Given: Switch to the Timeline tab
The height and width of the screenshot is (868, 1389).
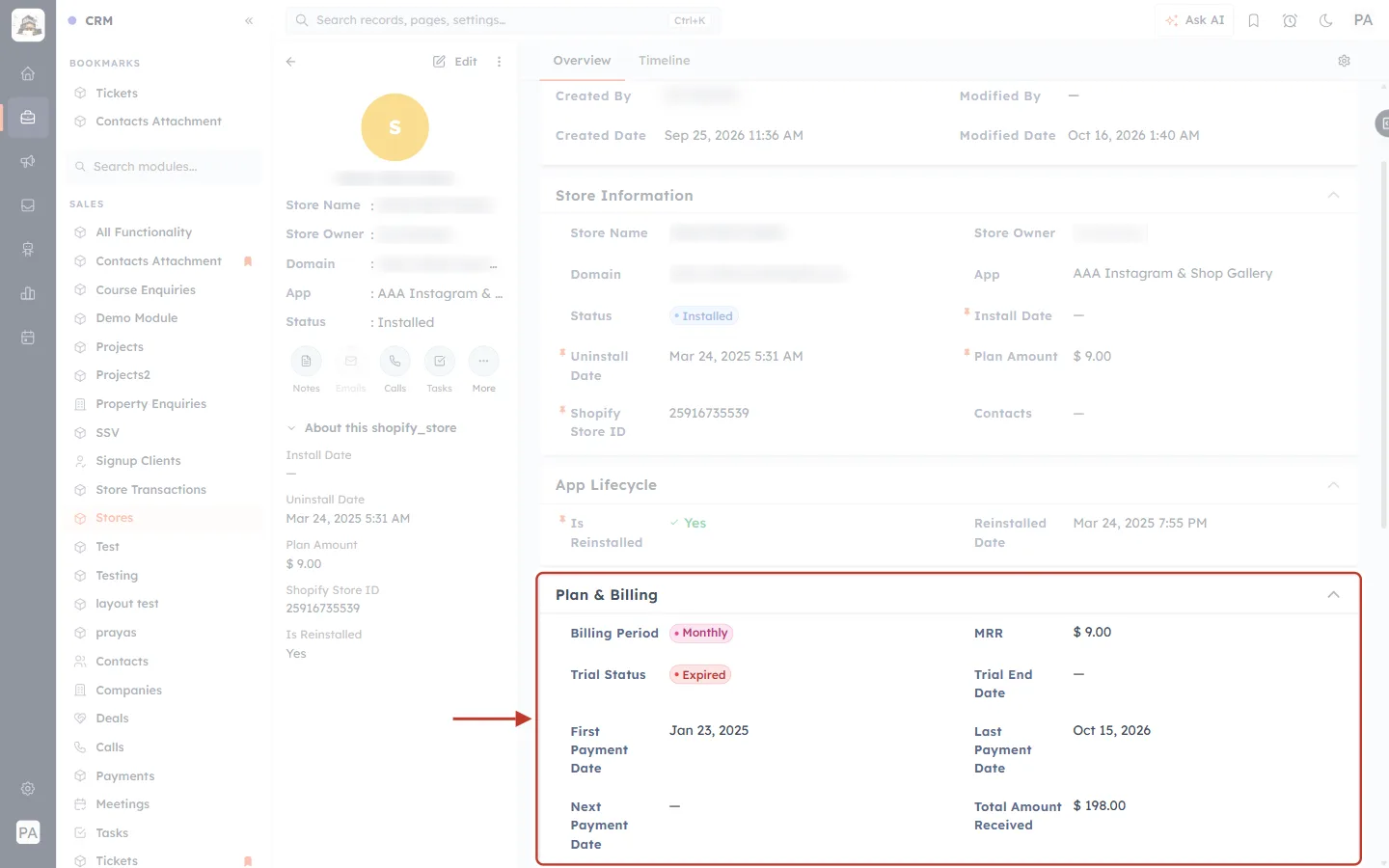Looking at the screenshot, I should 665,61.
